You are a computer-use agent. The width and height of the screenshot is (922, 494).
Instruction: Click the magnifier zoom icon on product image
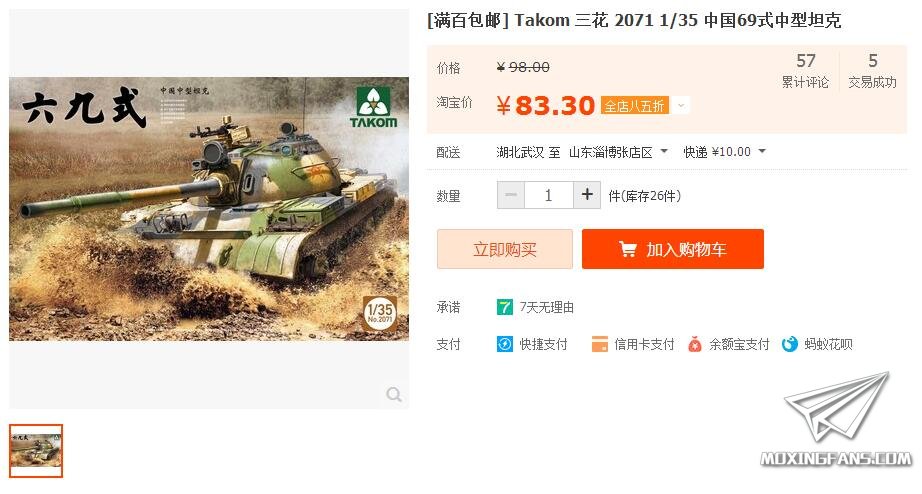point(393,394)
